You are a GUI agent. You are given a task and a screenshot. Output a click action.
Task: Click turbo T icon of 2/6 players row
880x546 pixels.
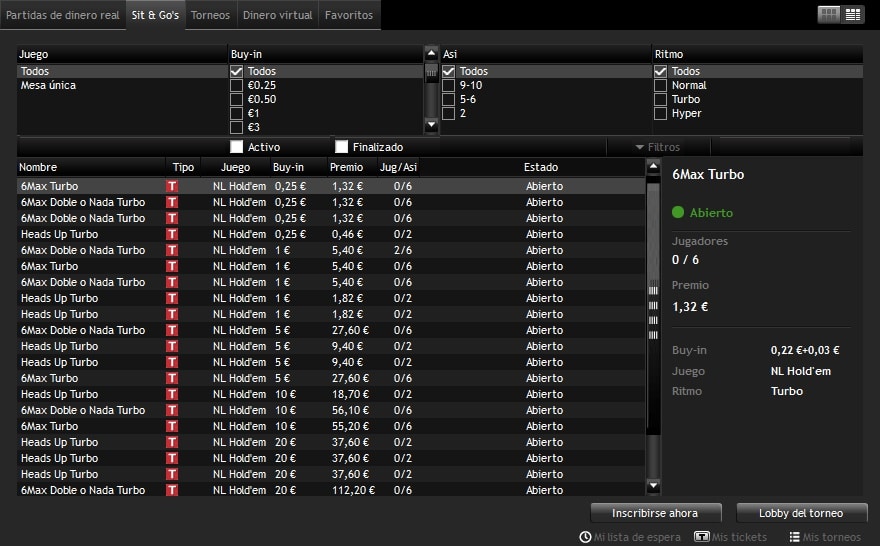(172, 250)
